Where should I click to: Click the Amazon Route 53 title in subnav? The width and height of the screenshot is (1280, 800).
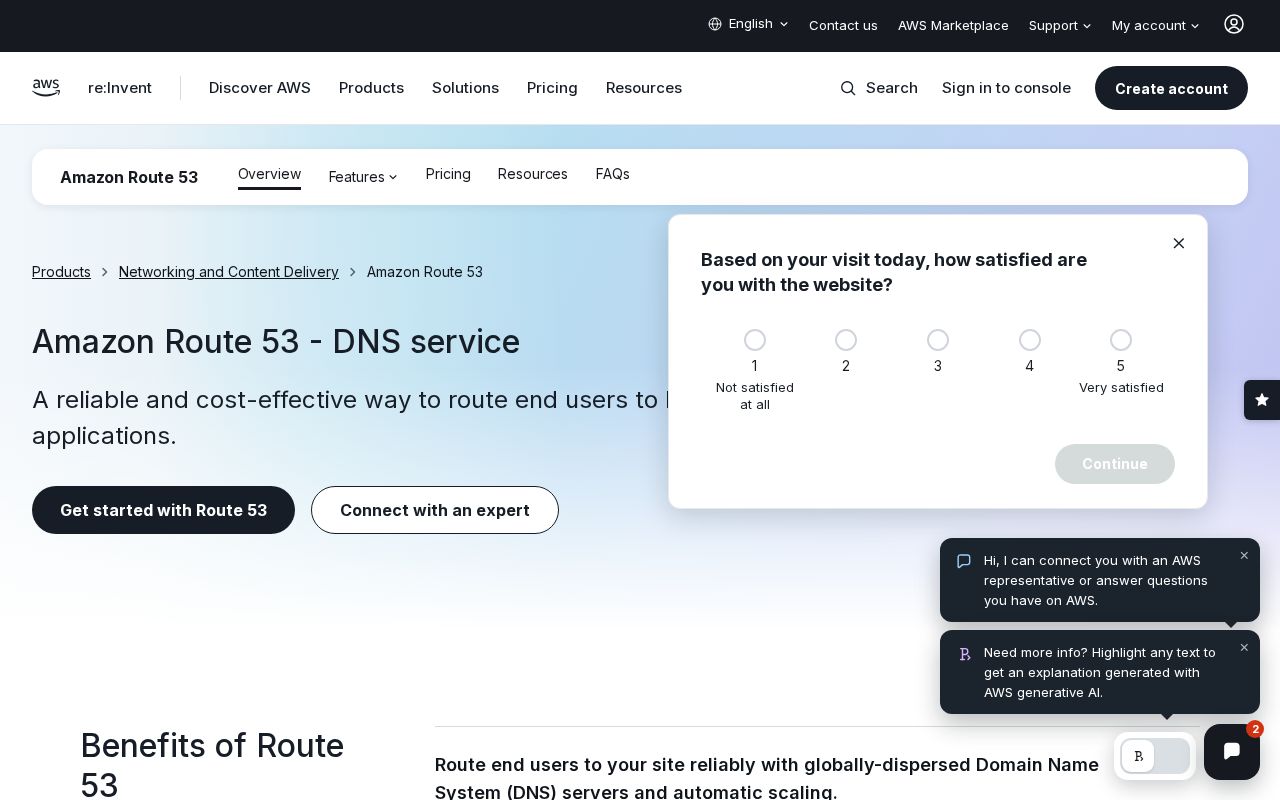(x=129, y=177)
